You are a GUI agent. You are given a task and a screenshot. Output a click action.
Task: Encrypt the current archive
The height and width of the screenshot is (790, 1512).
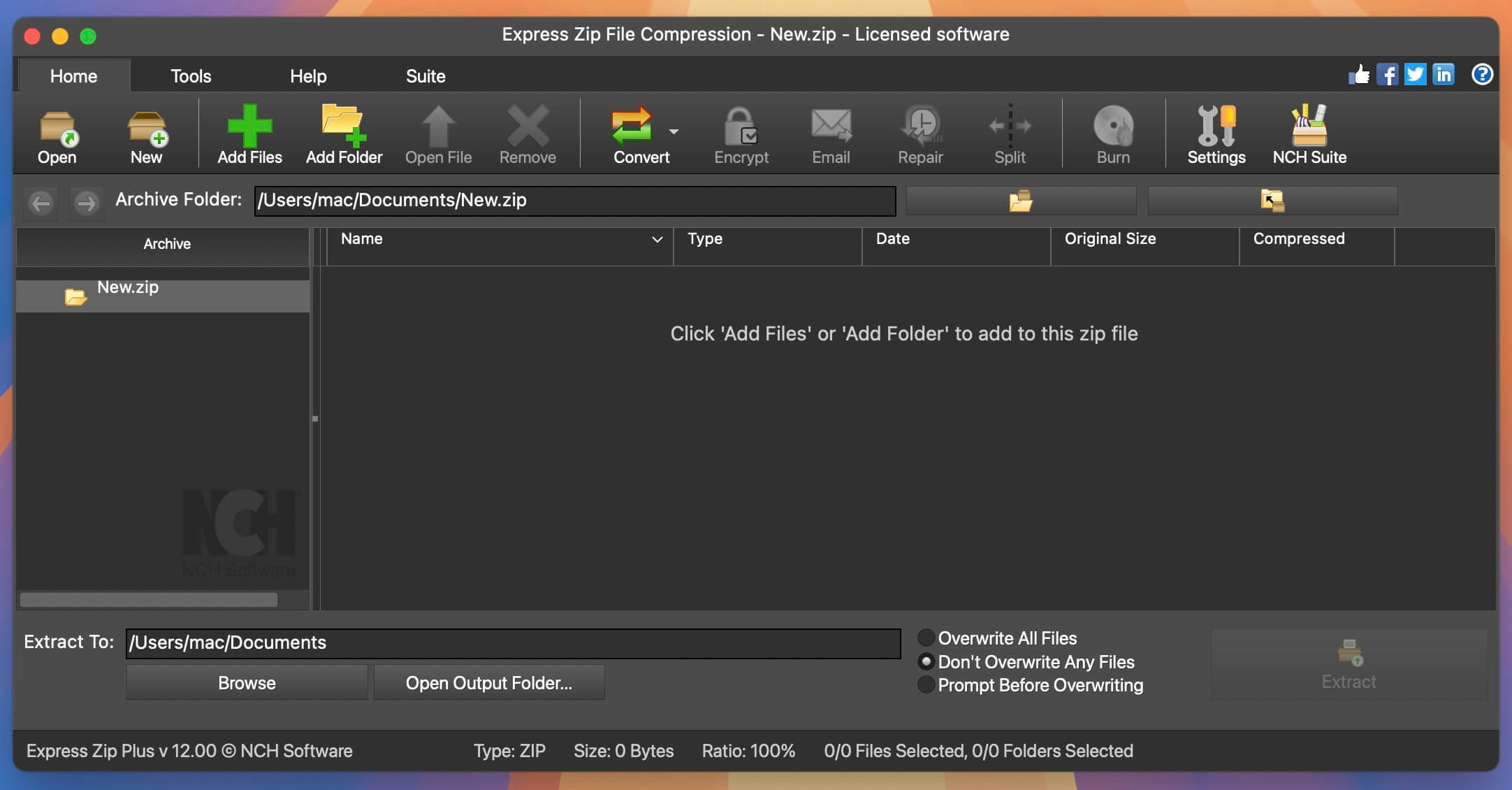[741, 134]
